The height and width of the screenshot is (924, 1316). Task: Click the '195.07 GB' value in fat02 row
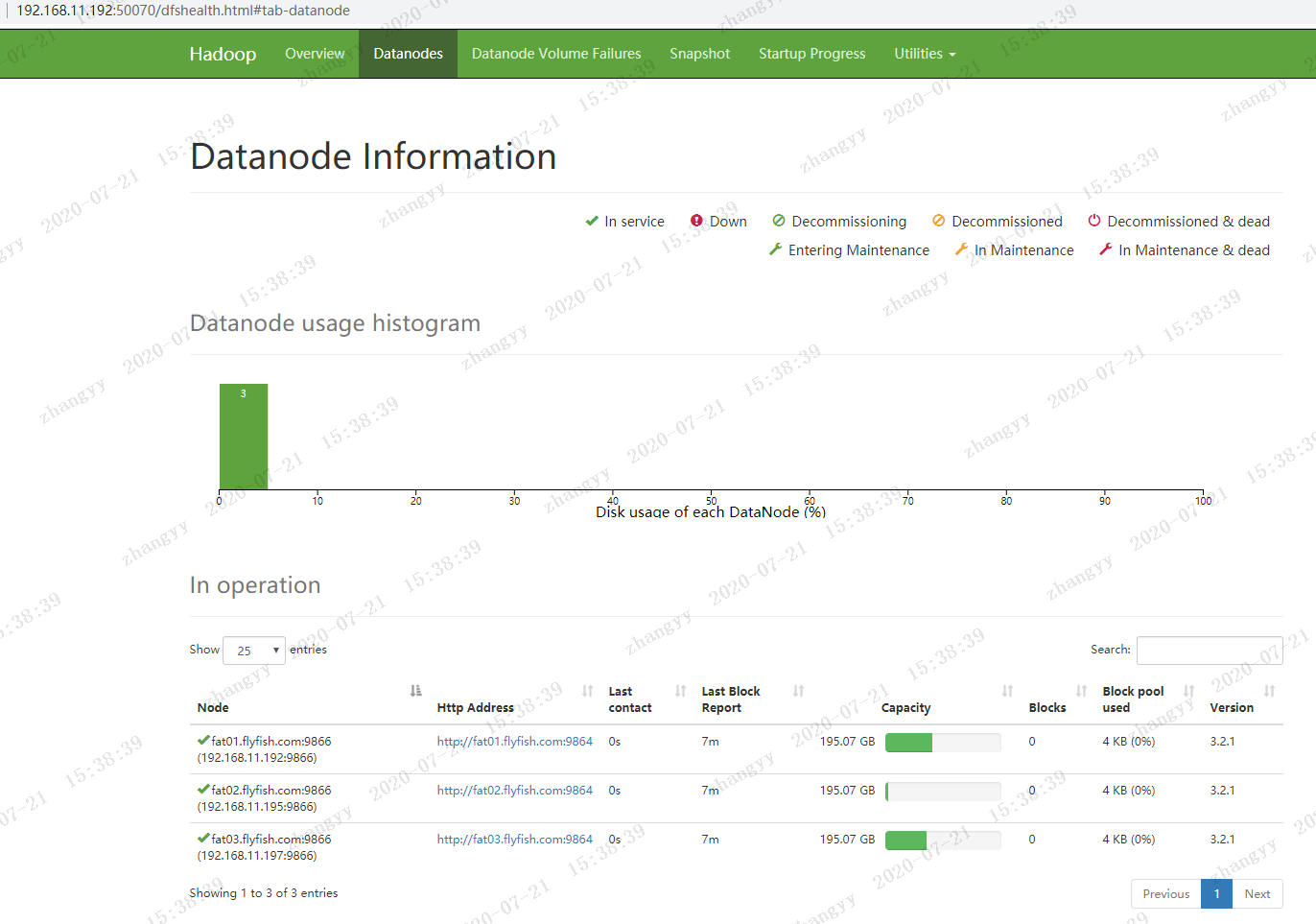pyautogui.click(x=847, y=790)
